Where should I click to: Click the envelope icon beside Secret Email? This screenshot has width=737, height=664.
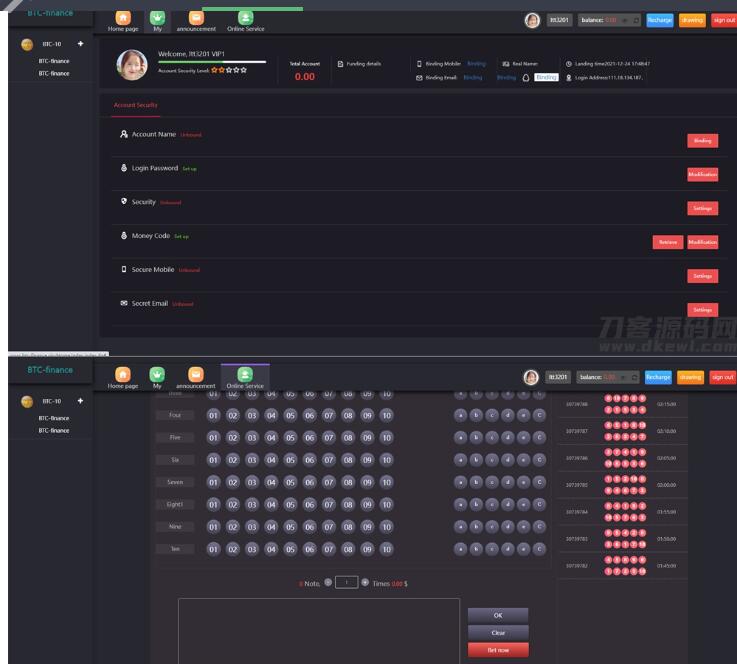124,303
